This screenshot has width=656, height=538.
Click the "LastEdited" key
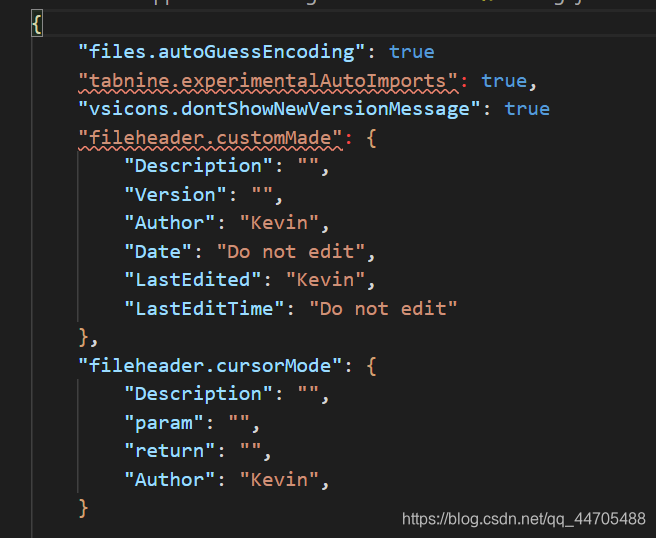point(193,280)
